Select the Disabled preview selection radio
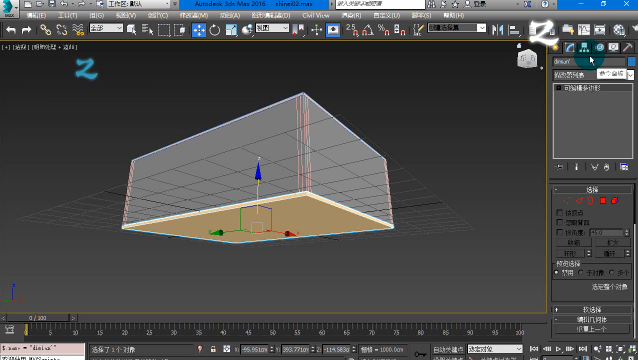The width and height of the screenshot is (638, 360). [x=557, y=273]
